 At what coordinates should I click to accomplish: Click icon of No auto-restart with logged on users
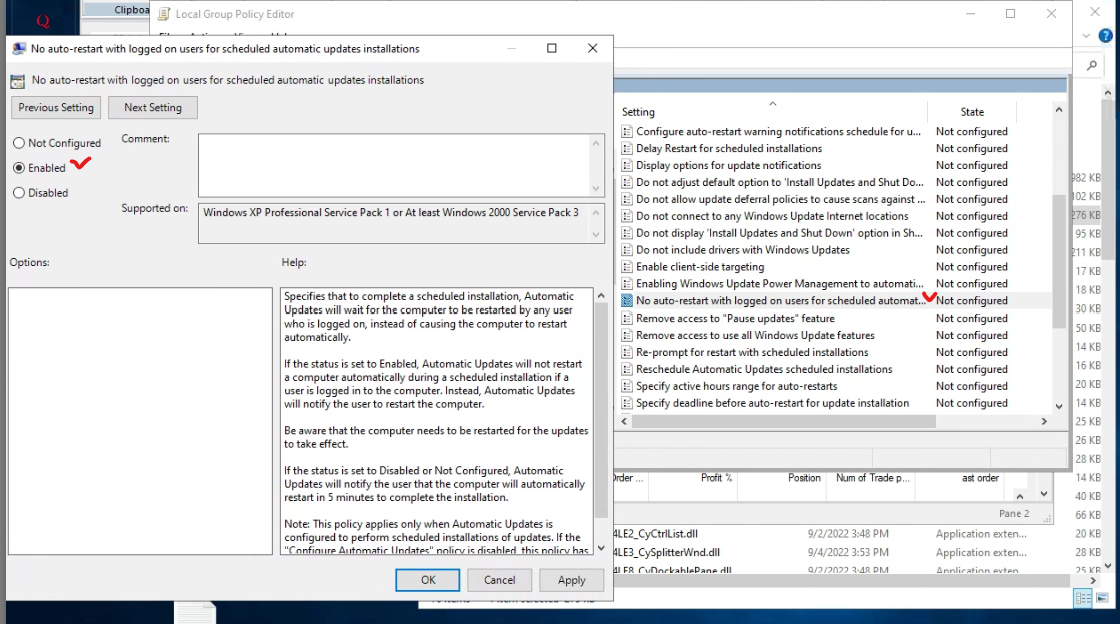click(x=627, y=301)
